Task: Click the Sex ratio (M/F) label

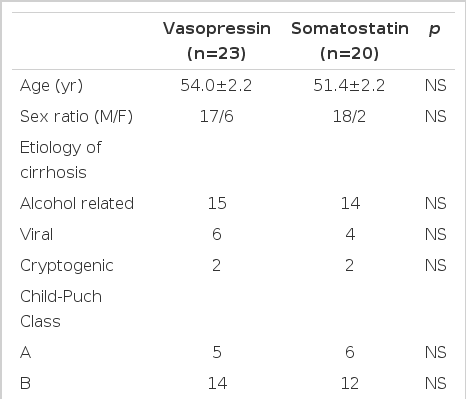Action: click(x=76, y=116)
